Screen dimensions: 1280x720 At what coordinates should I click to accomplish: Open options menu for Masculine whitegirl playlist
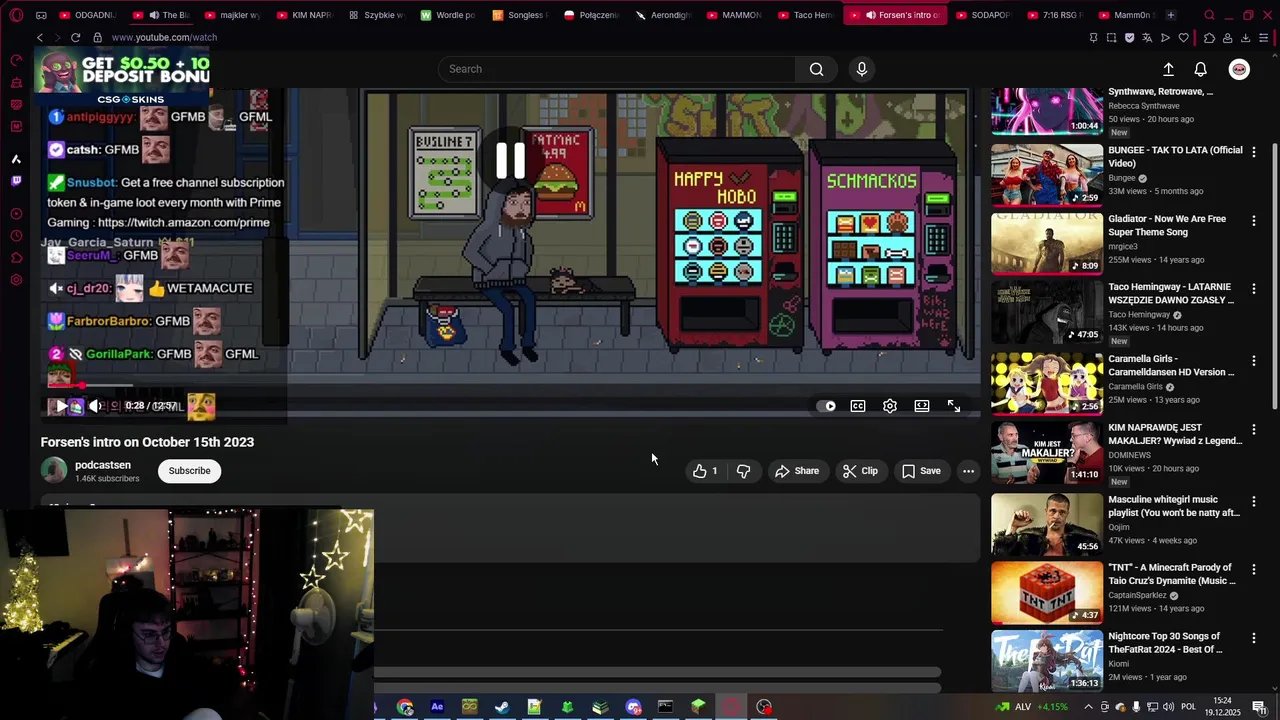(1254, 501)
